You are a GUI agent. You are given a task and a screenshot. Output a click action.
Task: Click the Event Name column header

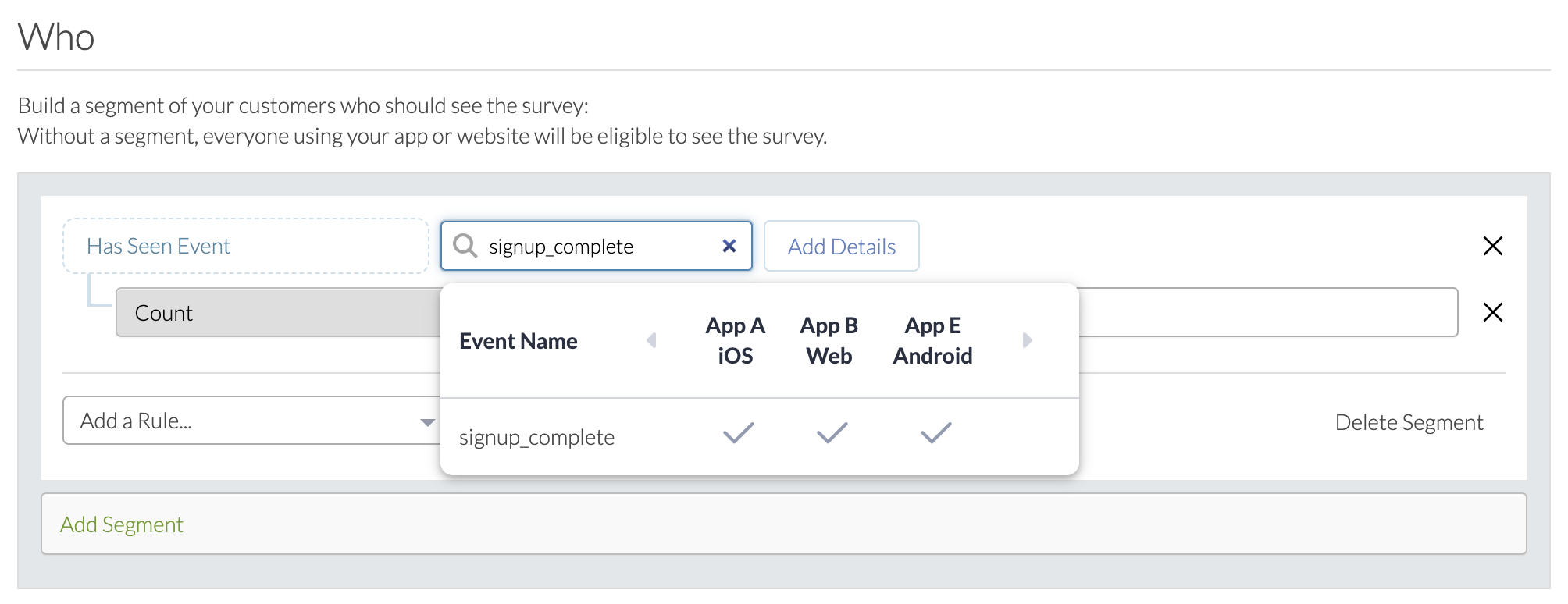519,341
